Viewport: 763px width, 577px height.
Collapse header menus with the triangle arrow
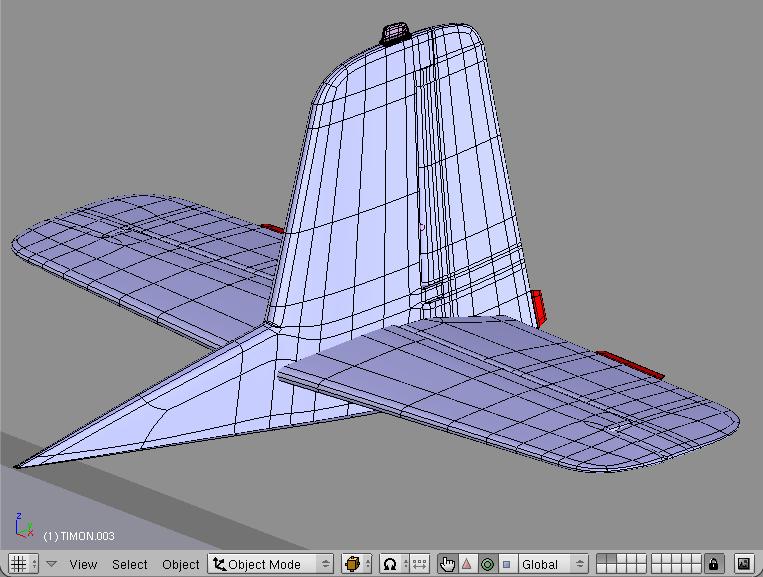[52, 564]
